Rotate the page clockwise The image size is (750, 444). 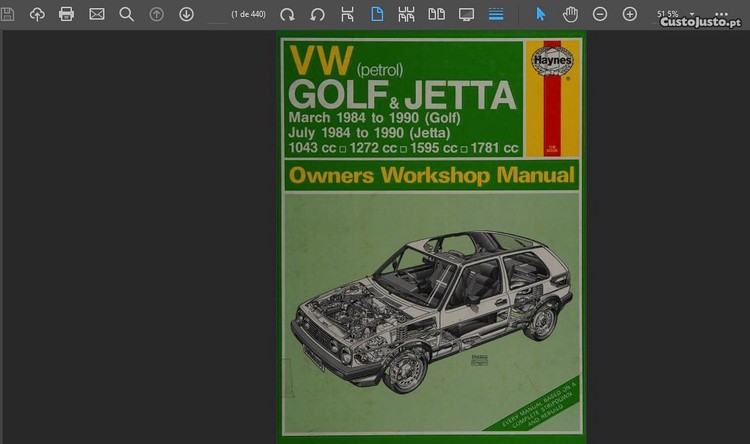[287, 14]
